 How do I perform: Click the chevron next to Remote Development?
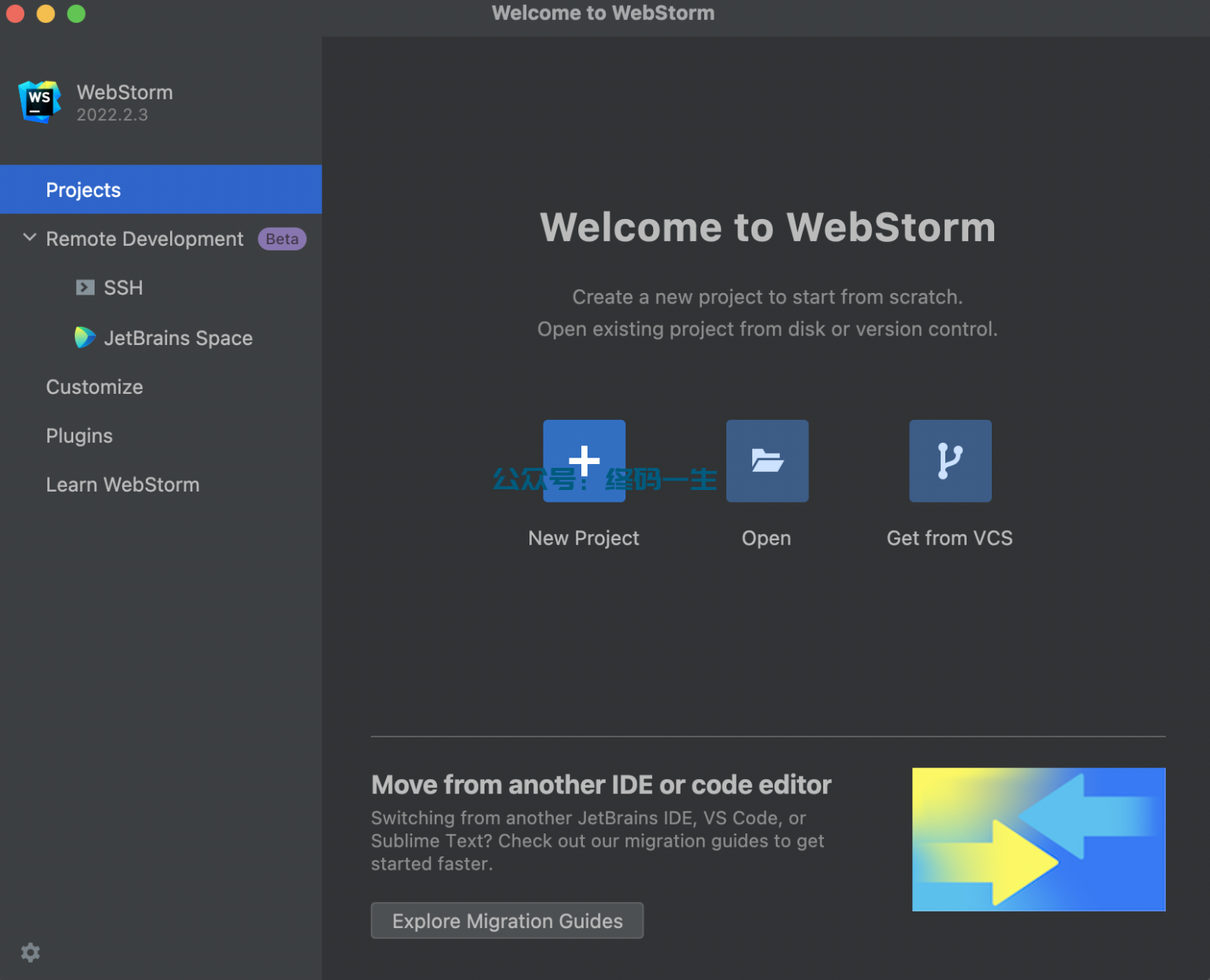coord(29,238)
